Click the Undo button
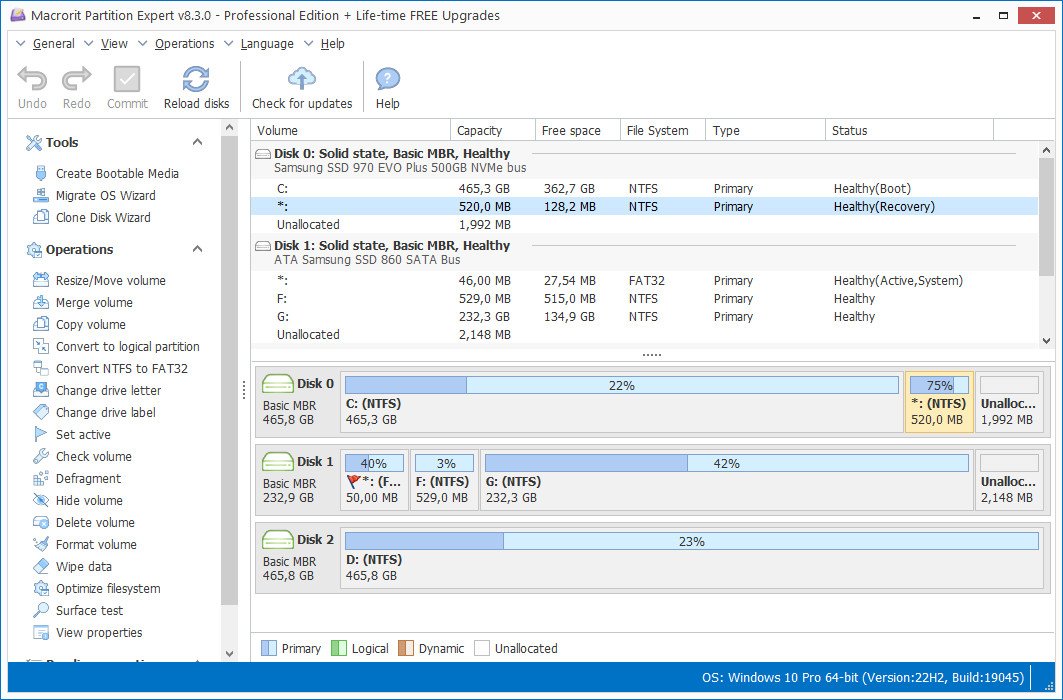This screenshot has width=1063, height=700. (32, 88)
